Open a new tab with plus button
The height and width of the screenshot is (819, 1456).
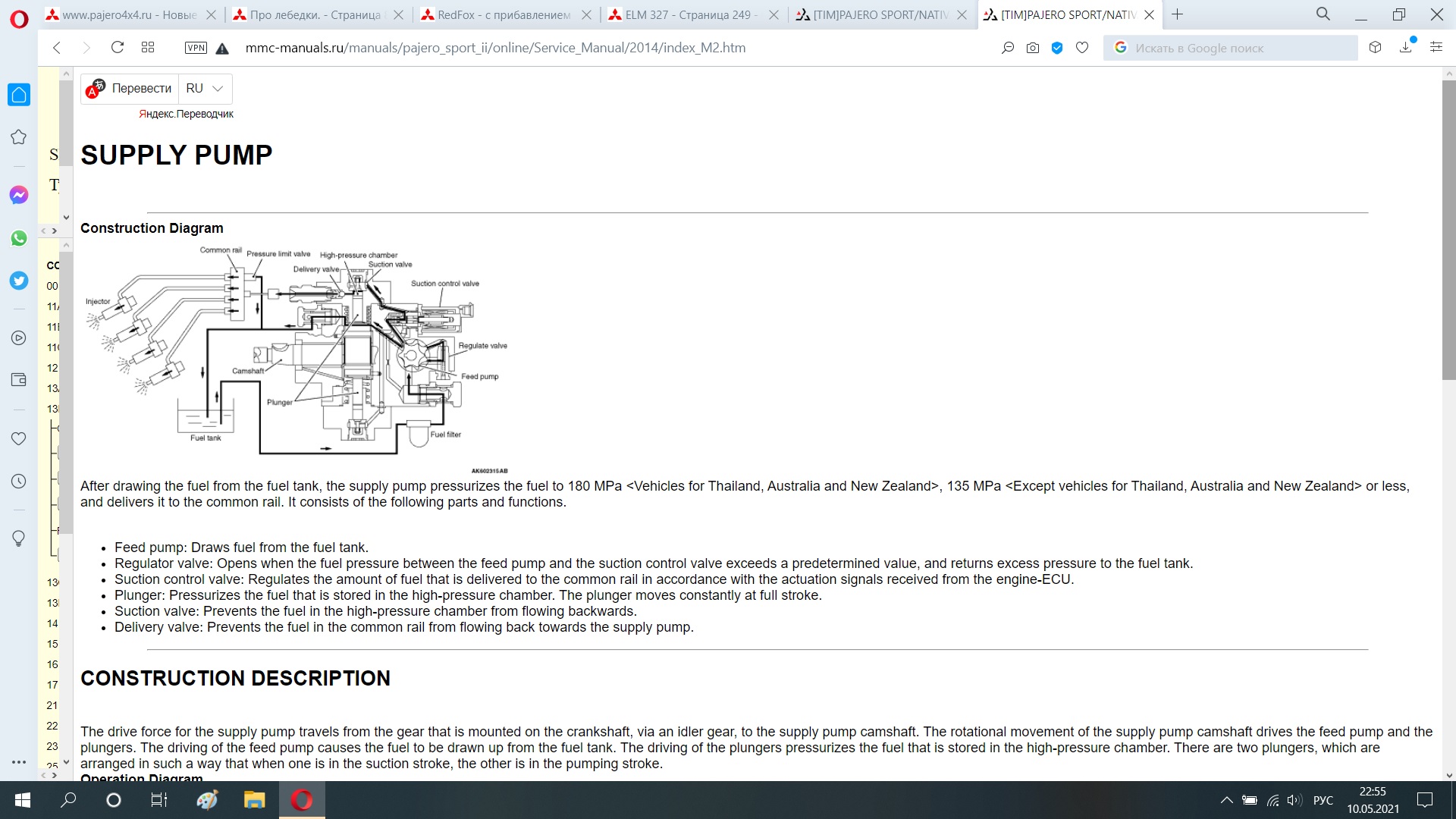pyautogui.click(x=1177, y=14)
